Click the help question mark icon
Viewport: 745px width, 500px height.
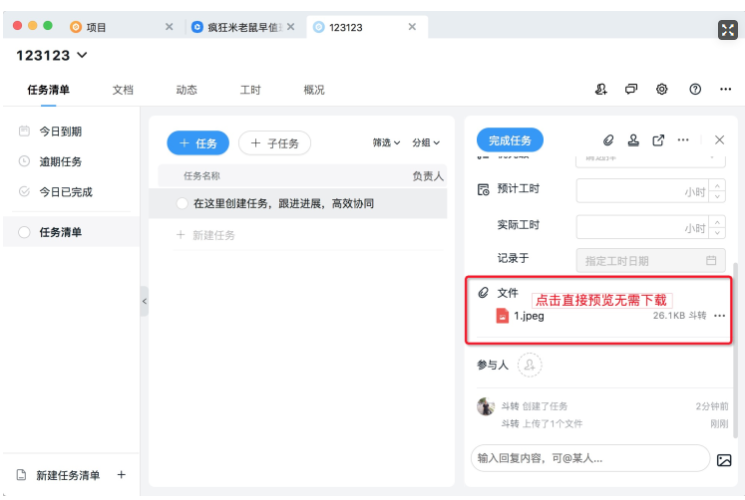(x=695, y=89)
